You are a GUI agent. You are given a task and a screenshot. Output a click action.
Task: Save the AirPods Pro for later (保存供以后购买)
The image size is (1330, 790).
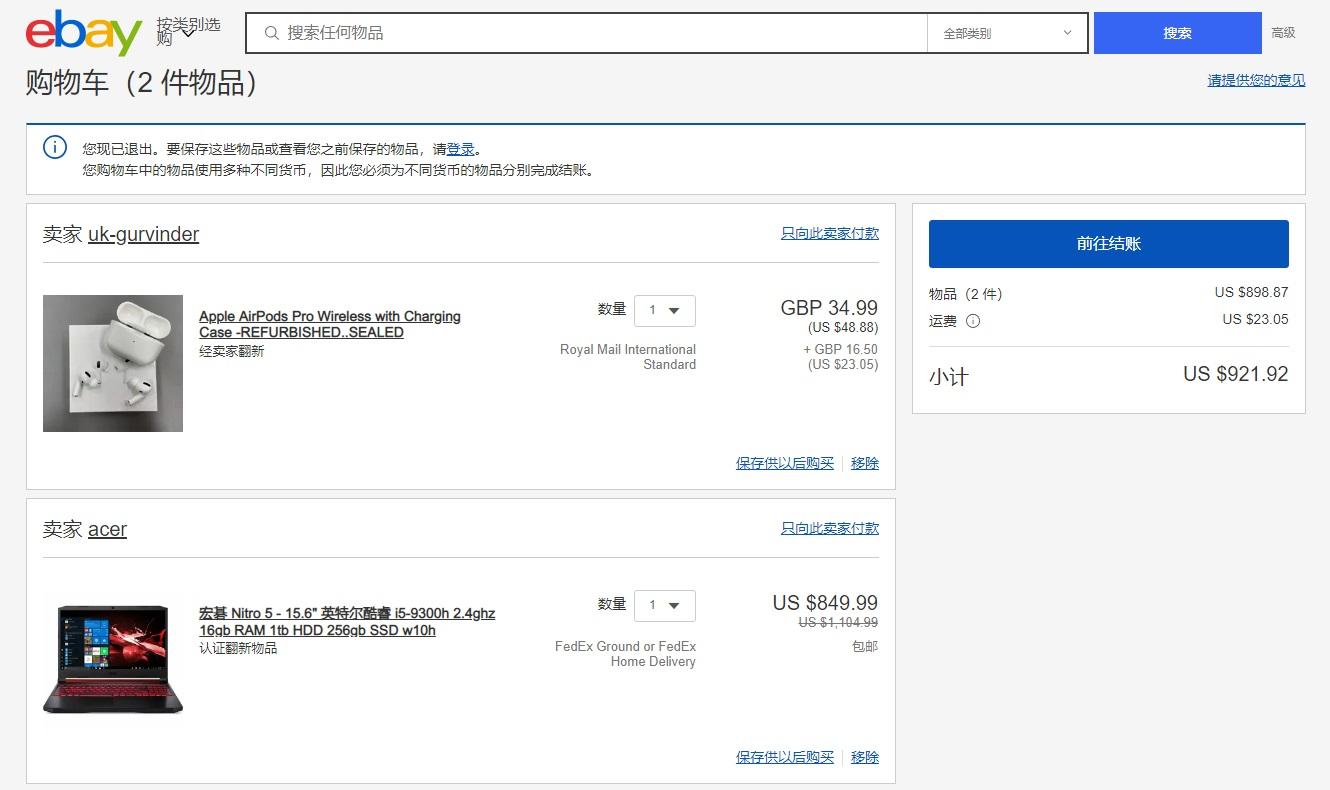click(x=785, y=463)
